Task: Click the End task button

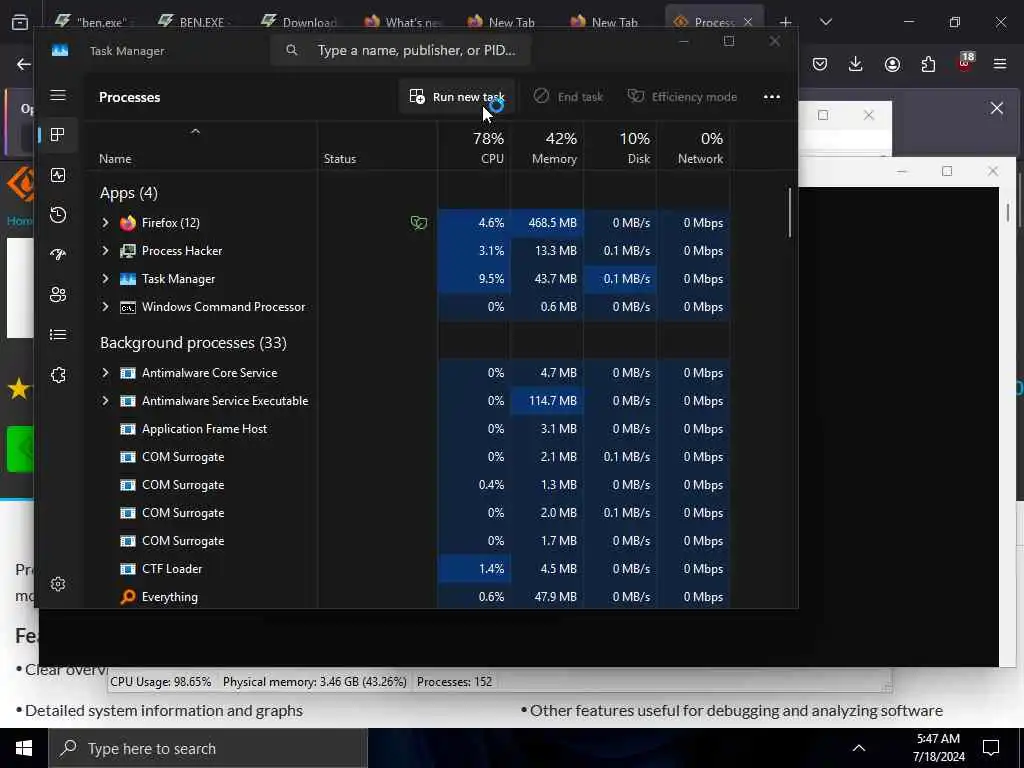Action: (x=568, y=97)
